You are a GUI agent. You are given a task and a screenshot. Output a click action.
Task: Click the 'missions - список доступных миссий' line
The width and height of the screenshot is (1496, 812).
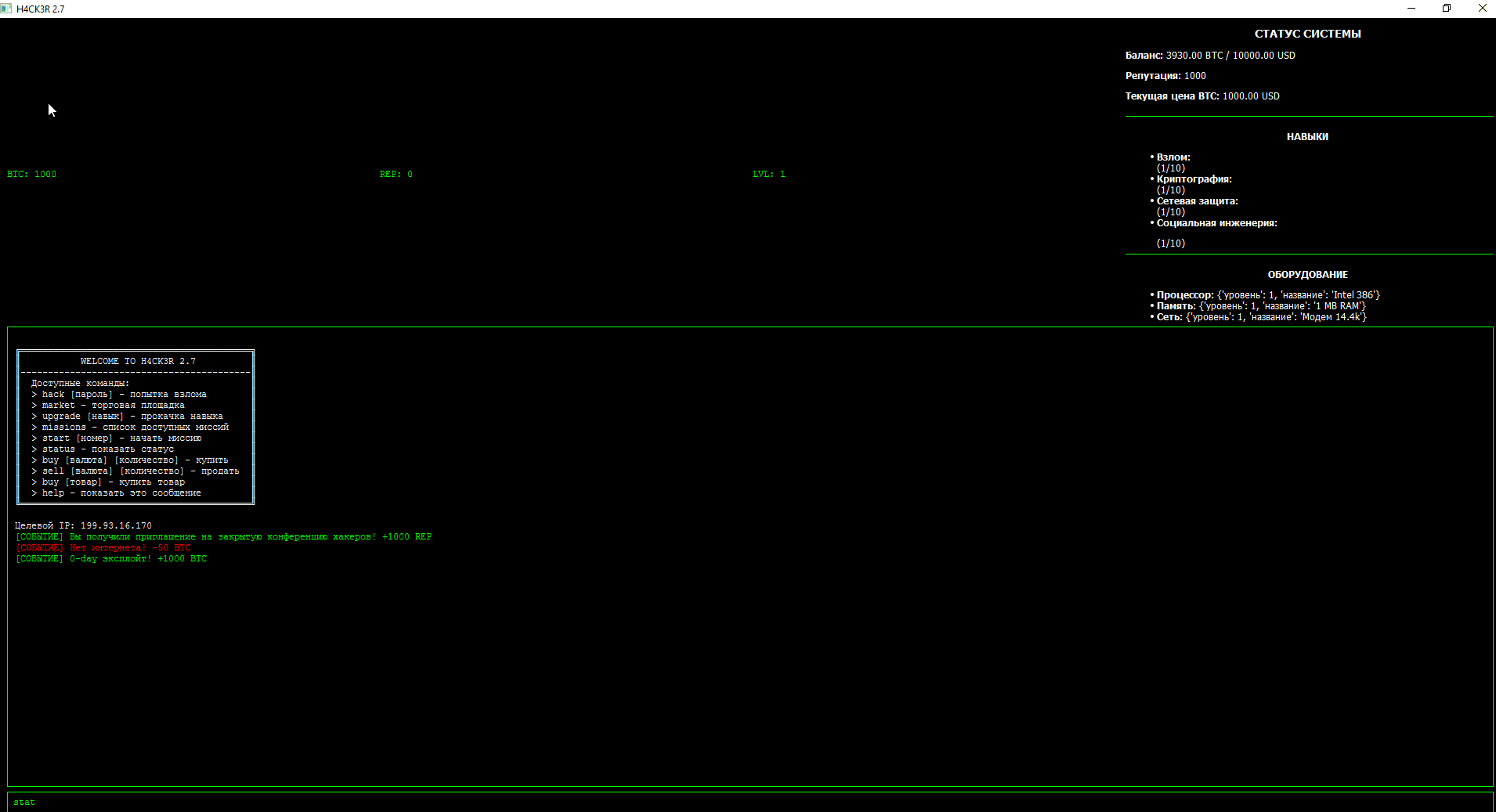[130, 427]
